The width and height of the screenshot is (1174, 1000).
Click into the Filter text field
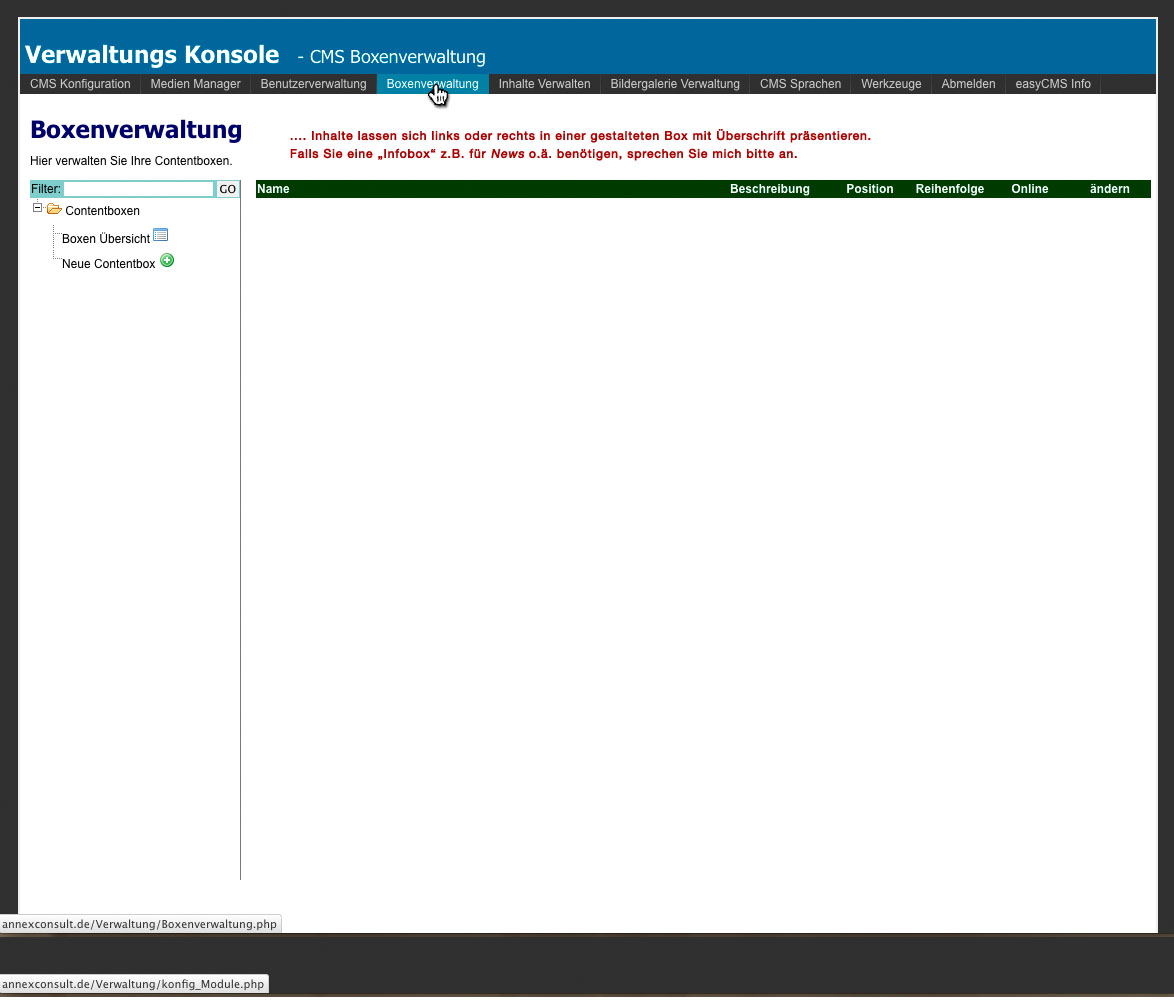pos(139,189)
